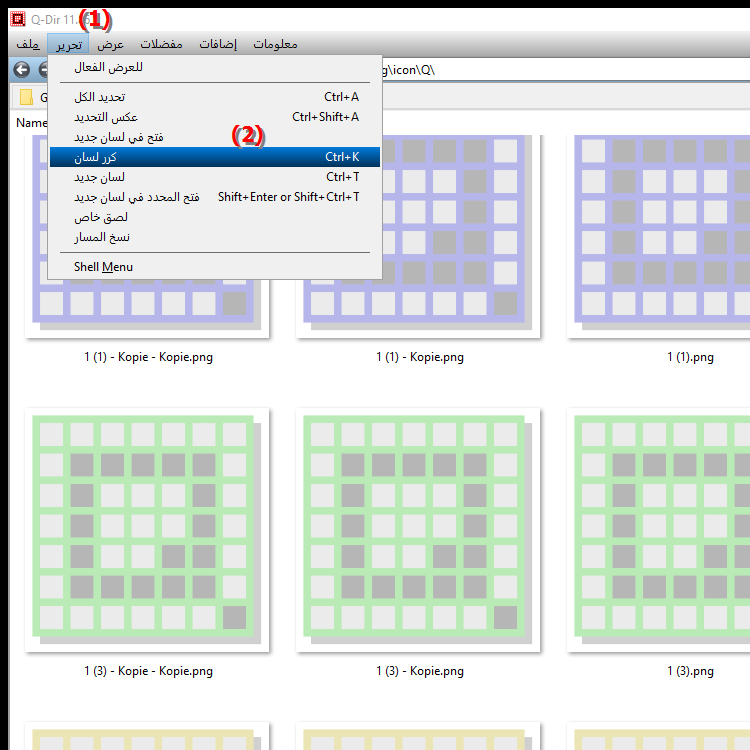Image resolution: width=750 pixels, height=750 pixels.
Task: Select لصق خاص menu entry
Action: (215, 217)
